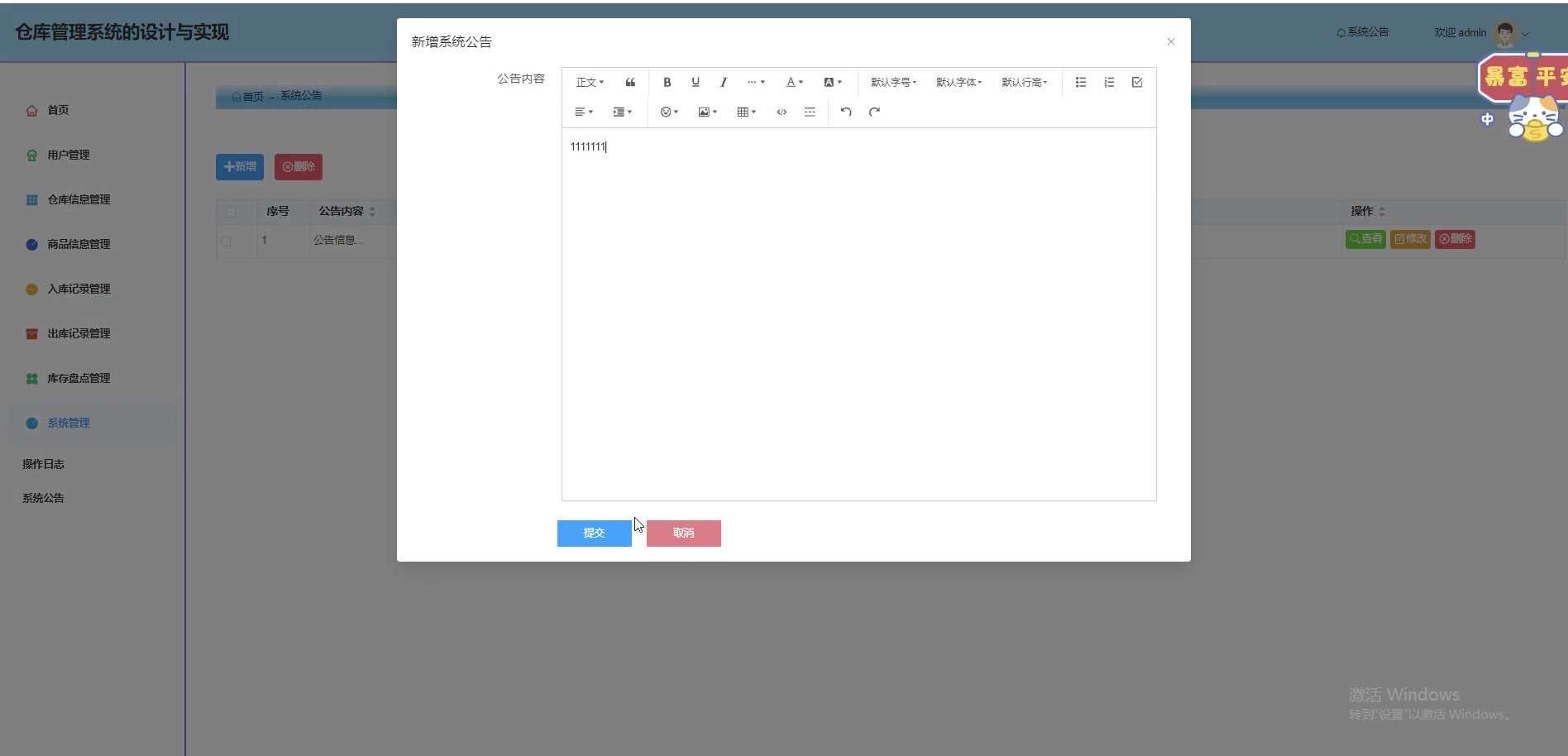Toggle bold formatting
Screen dimensions: 1568x756
667,82
